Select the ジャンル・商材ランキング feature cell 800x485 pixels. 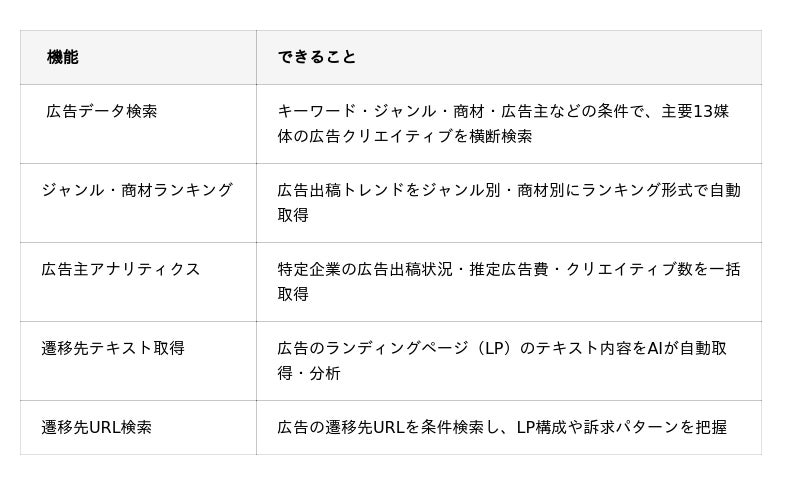137,190
